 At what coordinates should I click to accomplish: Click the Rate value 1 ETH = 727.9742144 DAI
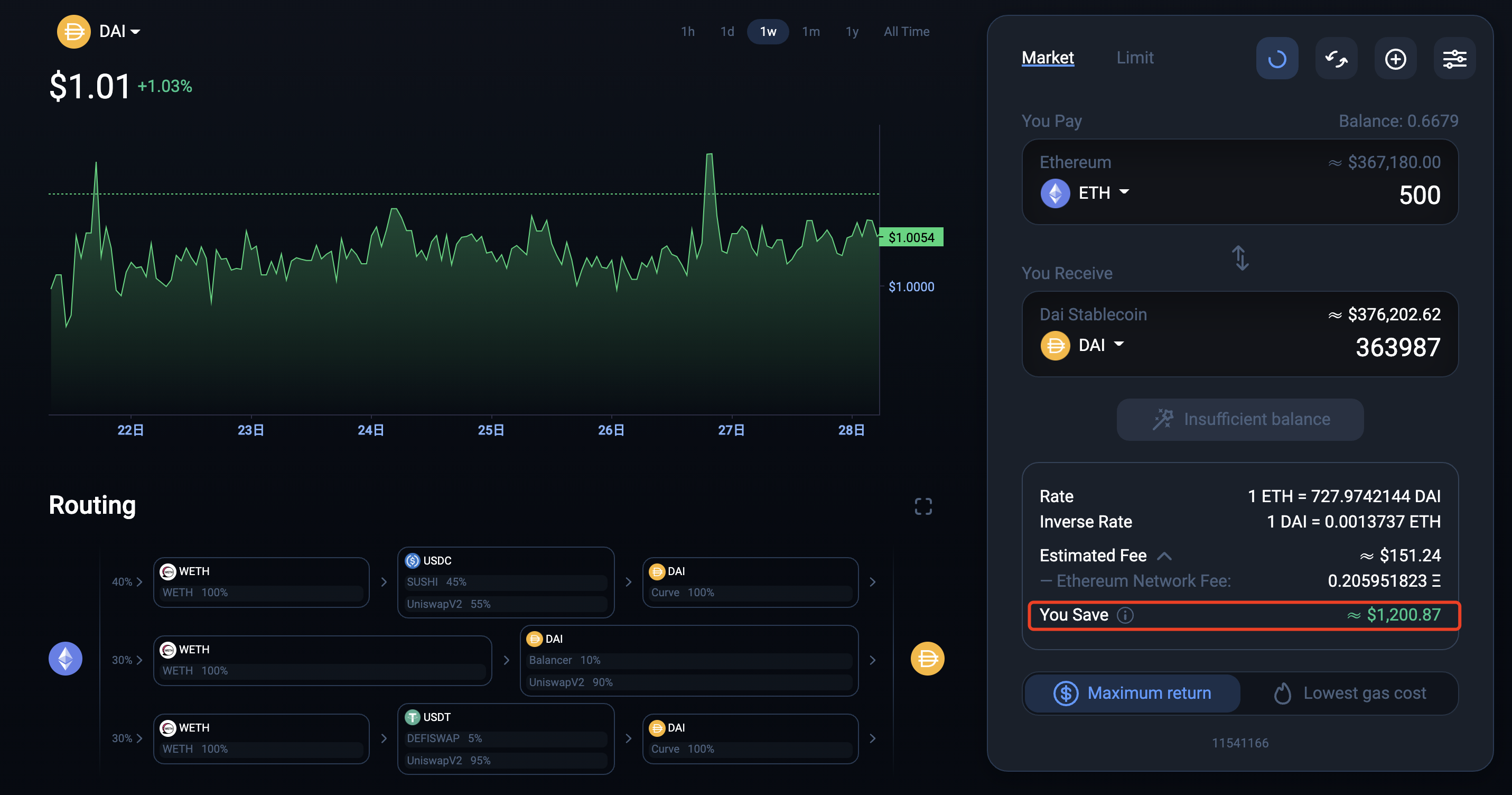1343,496
